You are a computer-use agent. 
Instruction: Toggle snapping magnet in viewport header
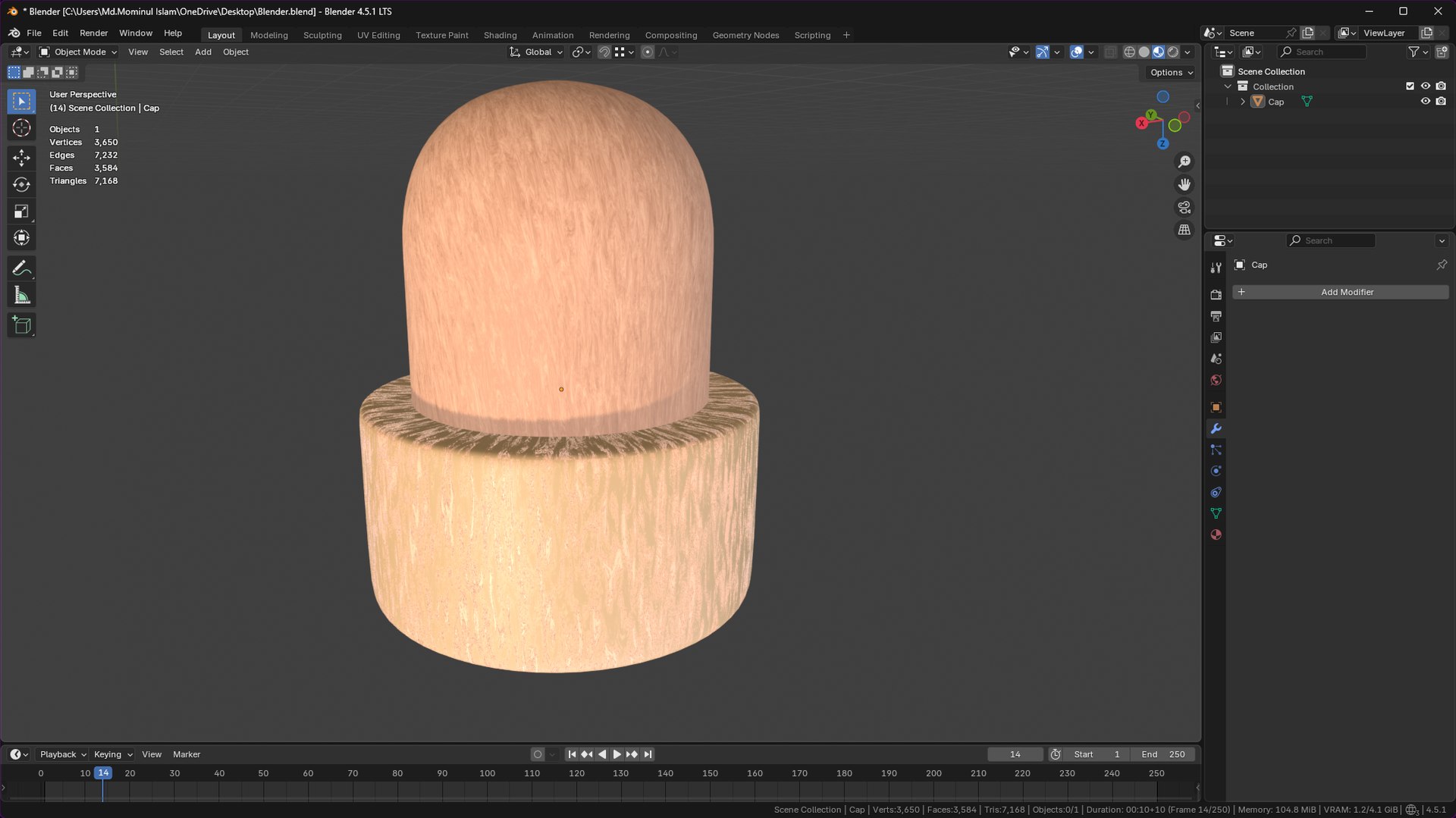coord(604,52)
